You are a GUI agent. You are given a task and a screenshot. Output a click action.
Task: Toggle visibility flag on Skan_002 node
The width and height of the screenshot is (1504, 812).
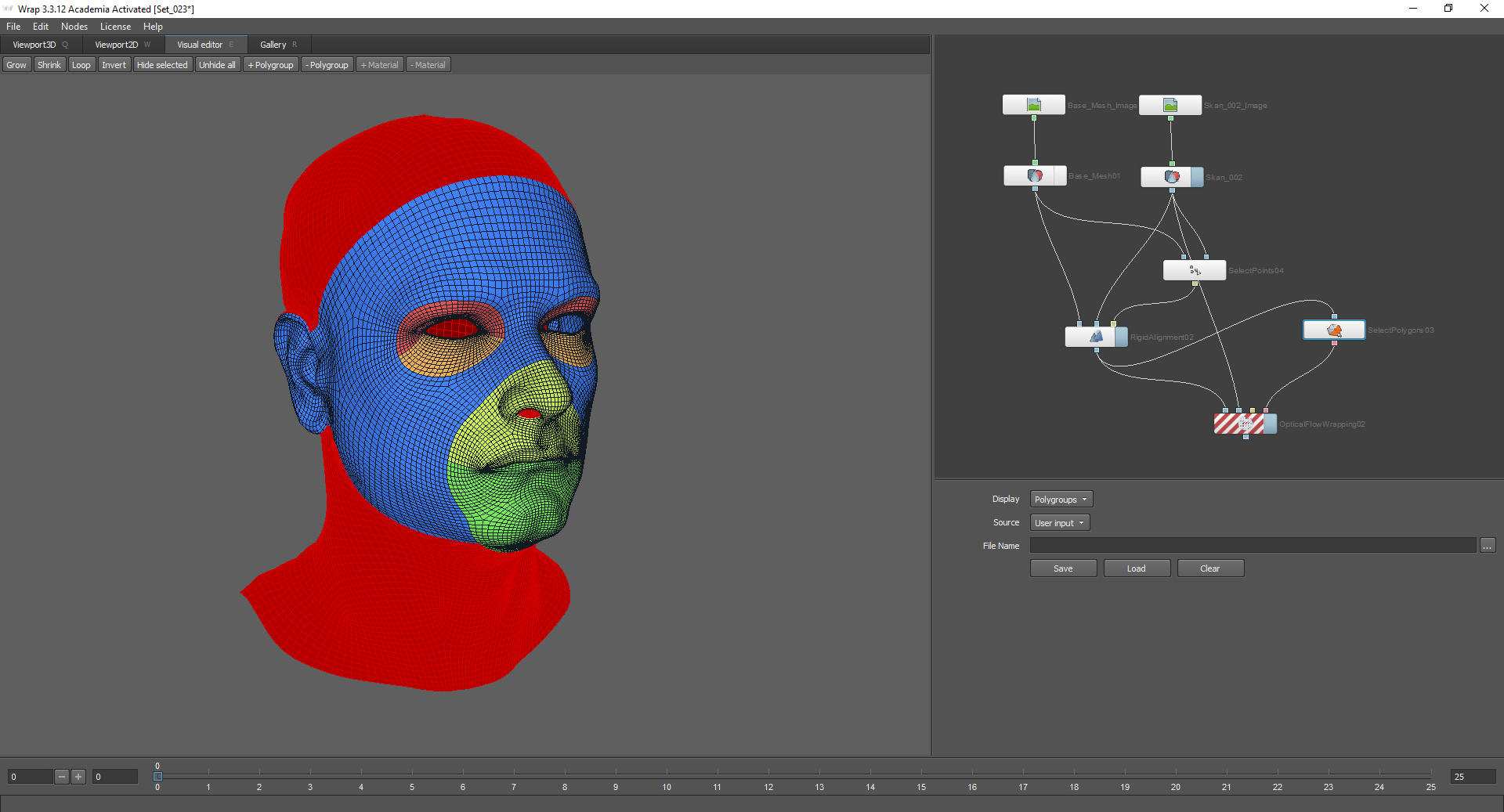click(x=1197, y=177)
